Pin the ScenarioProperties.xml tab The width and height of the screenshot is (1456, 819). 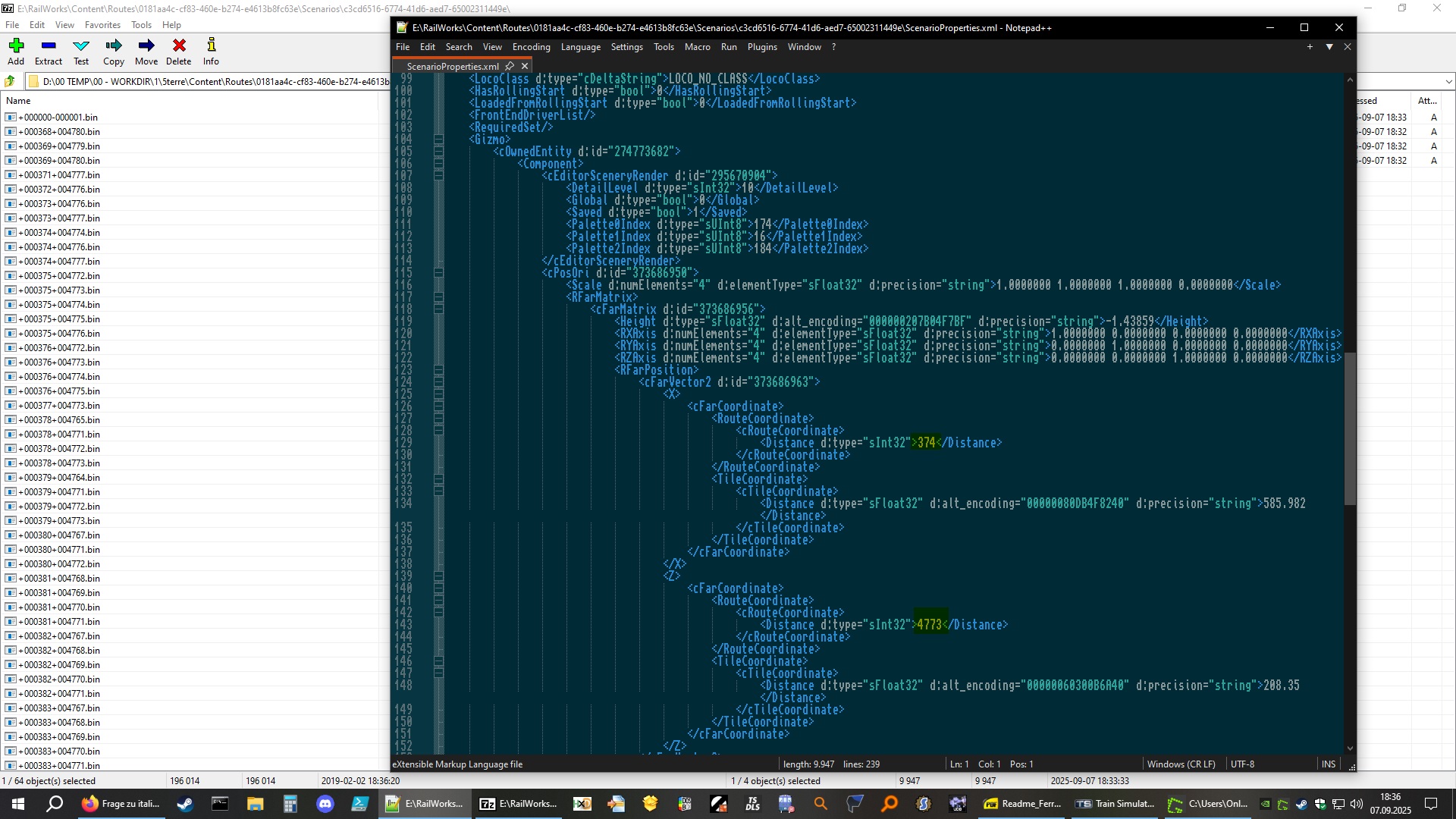click(510, 67)
